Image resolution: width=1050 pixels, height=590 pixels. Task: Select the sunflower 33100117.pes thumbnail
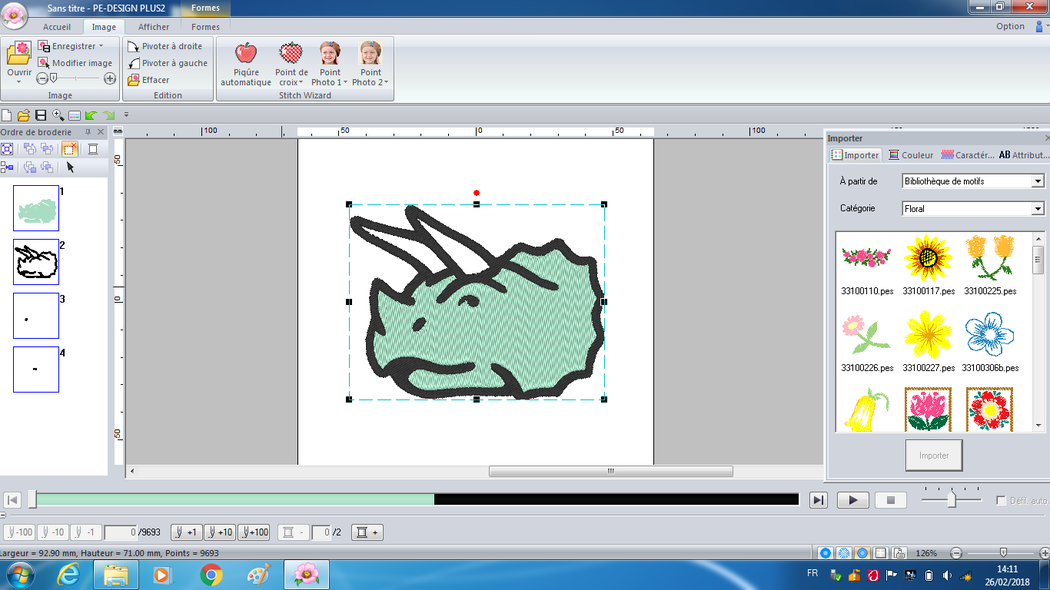coord(928,258)
